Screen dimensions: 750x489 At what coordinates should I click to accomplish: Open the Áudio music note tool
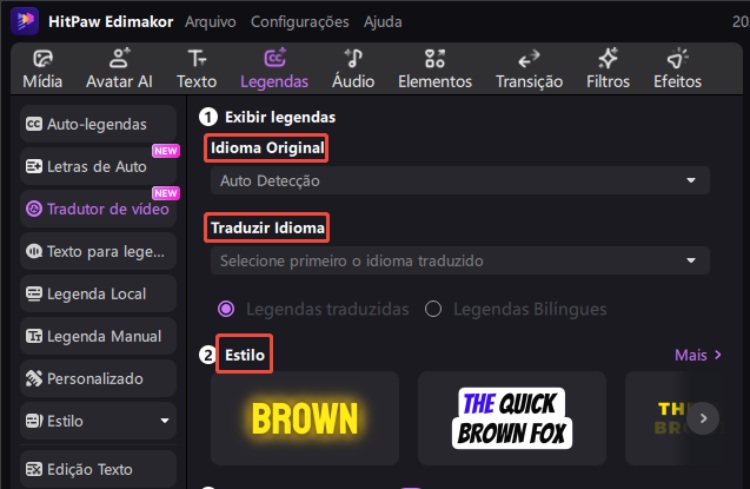tap(353, 59)
